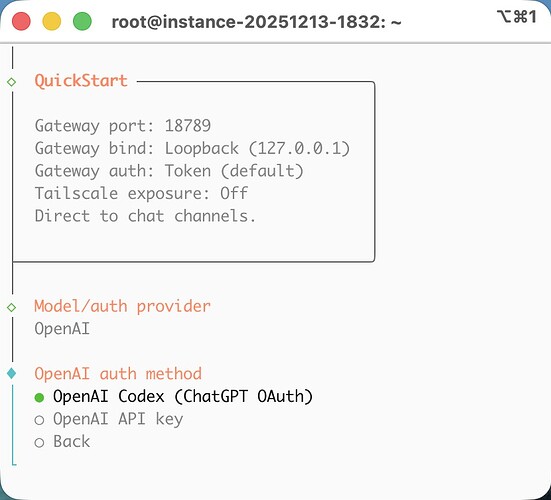Choose the OpenAI API key option
Screen dimensions: 551x500
pos(109,419)
